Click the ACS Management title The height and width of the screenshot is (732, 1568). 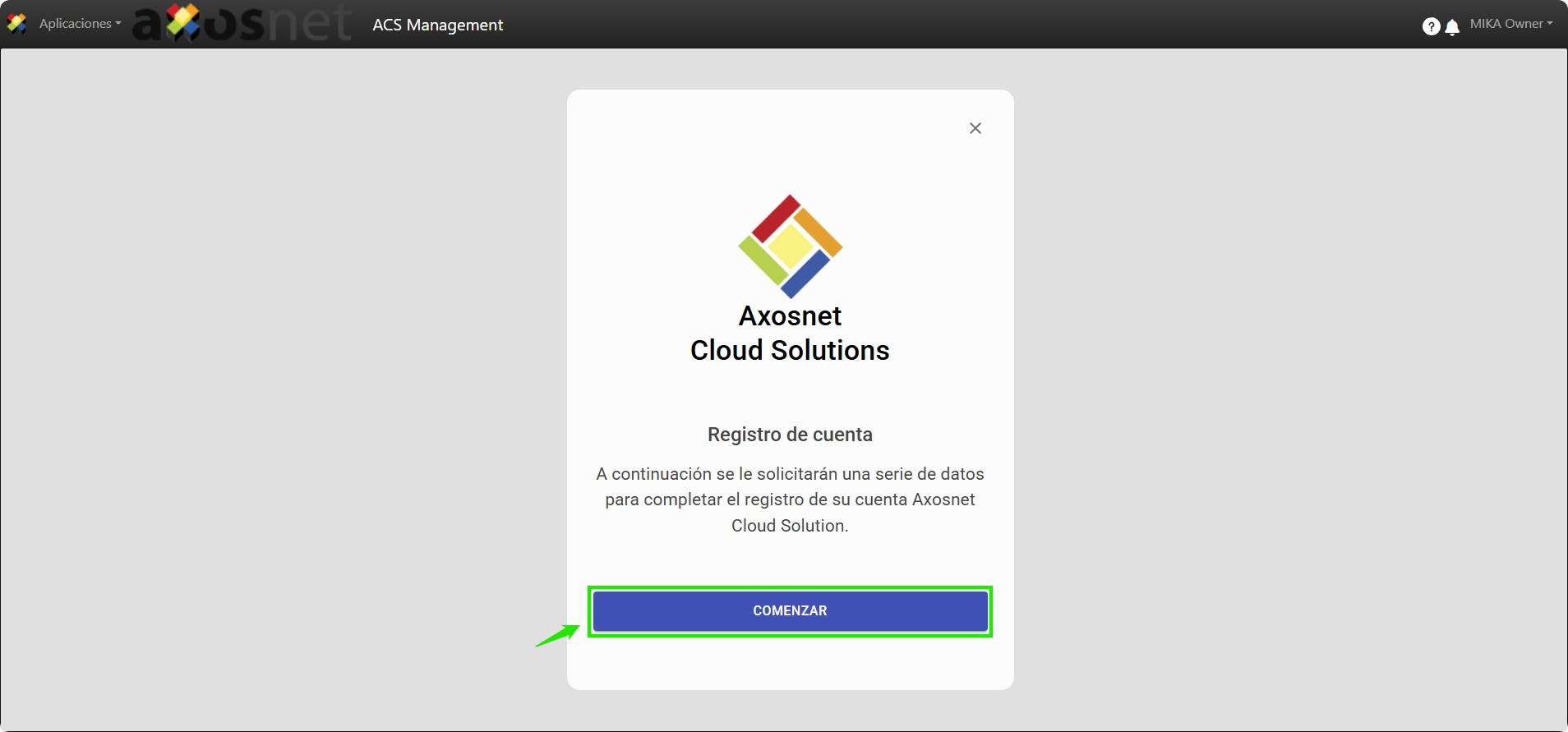pyautogui.click(x=437, y=25)
